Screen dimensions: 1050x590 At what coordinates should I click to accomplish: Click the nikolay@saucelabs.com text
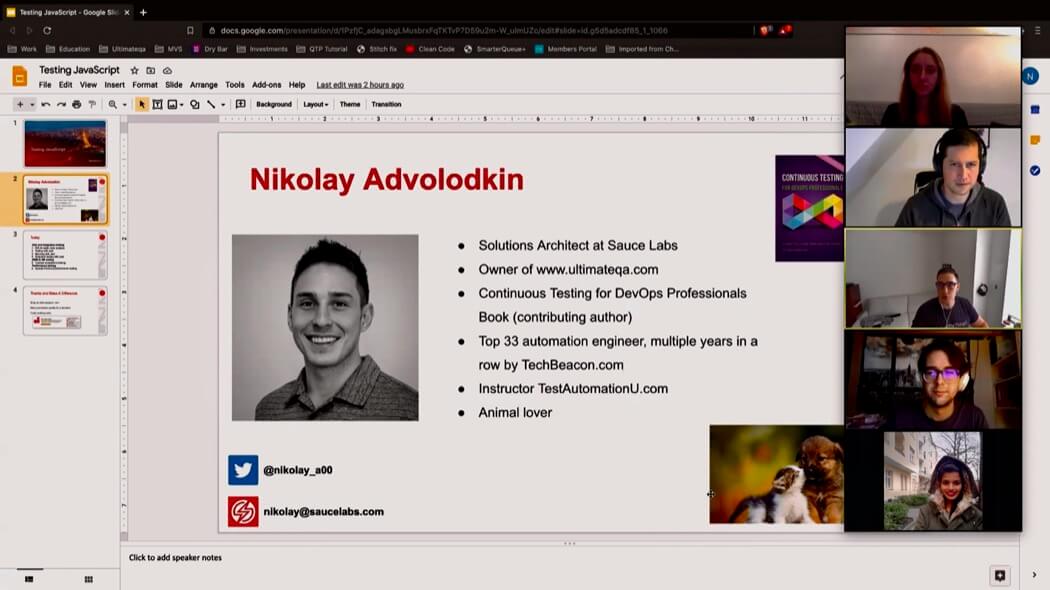click(323, 512)
